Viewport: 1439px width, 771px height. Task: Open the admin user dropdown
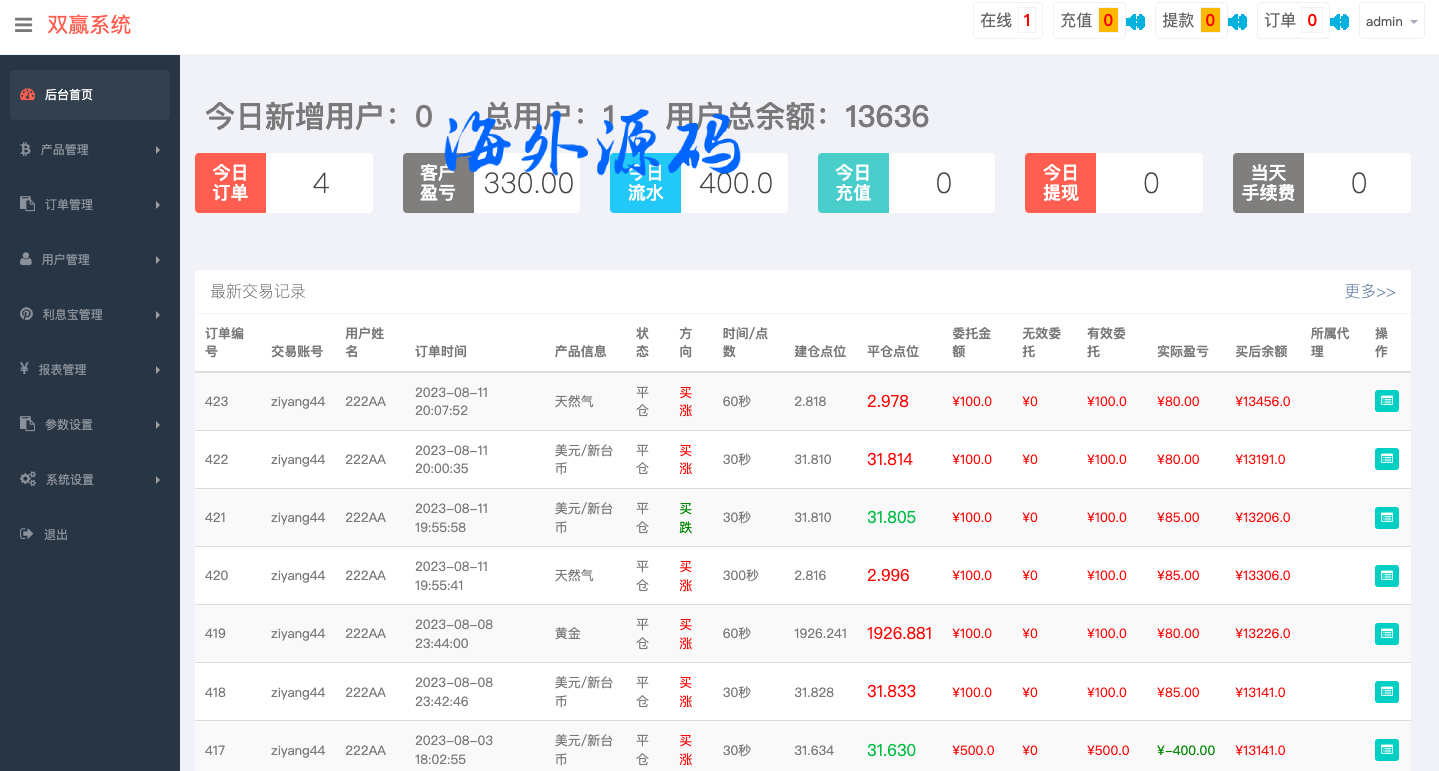[x=1391, y=21]
